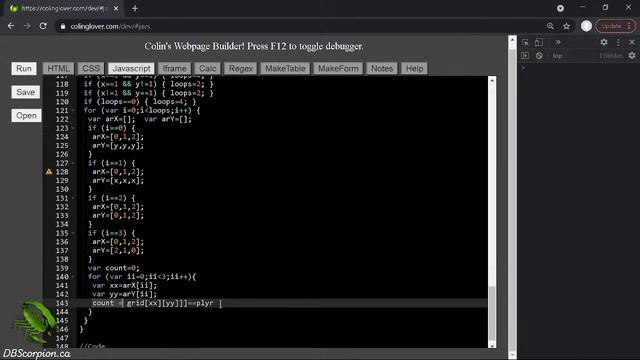Open the tab search dropdown circle icon
Image resolution: width=640 pixels, height=360 pixels.
560,8
